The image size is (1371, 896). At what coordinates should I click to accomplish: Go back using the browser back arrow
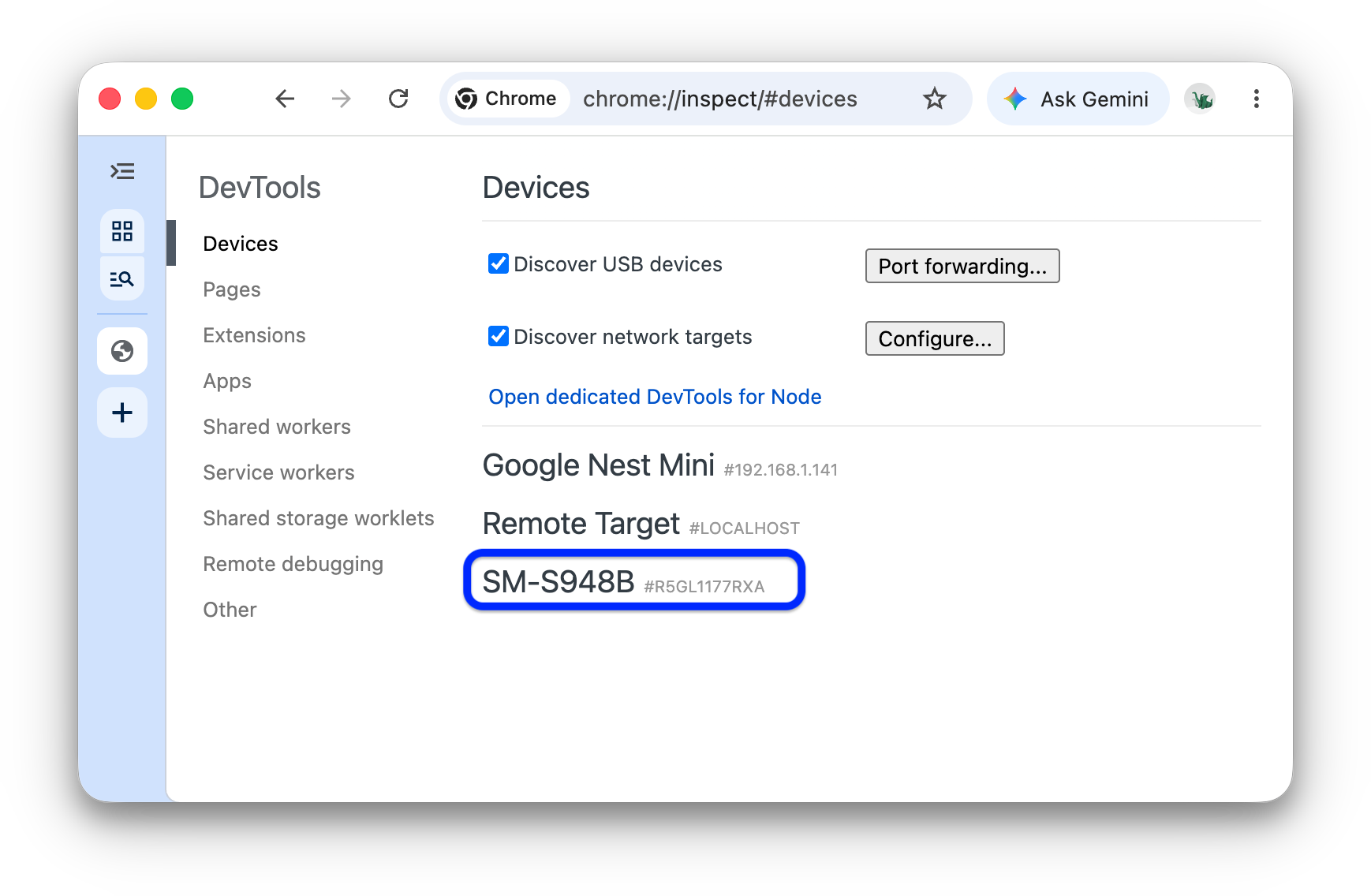coord(285,99)
